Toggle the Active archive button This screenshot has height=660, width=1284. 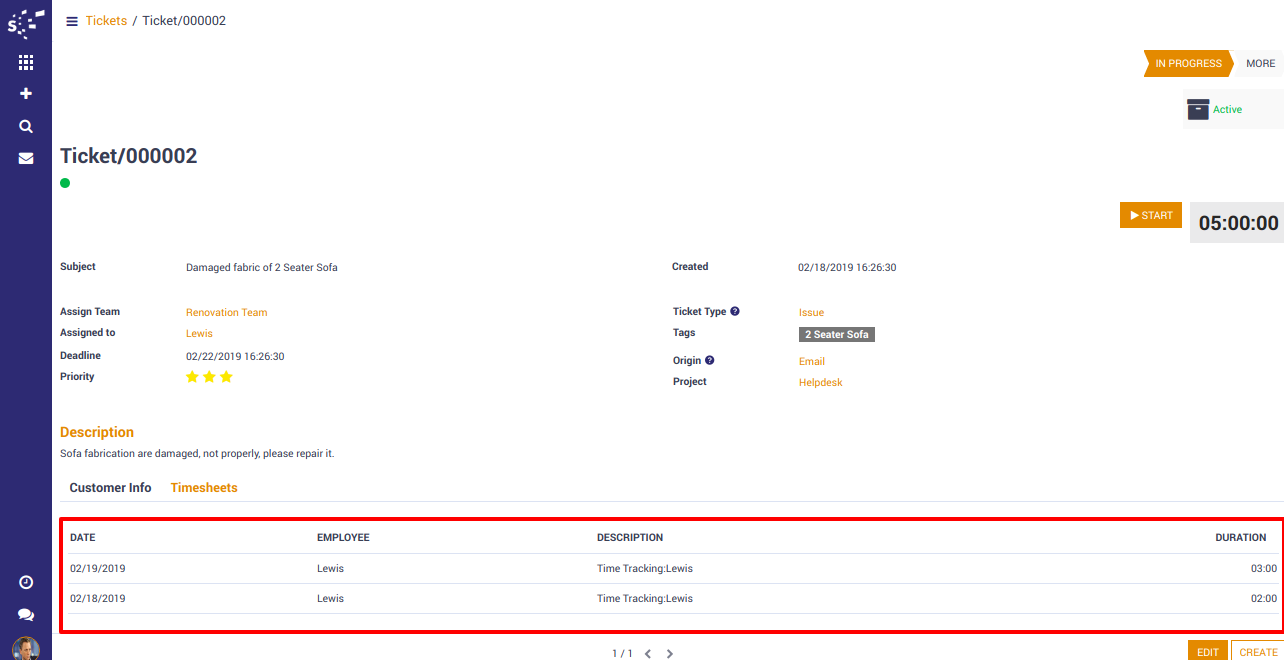[x=1214, y=109]
